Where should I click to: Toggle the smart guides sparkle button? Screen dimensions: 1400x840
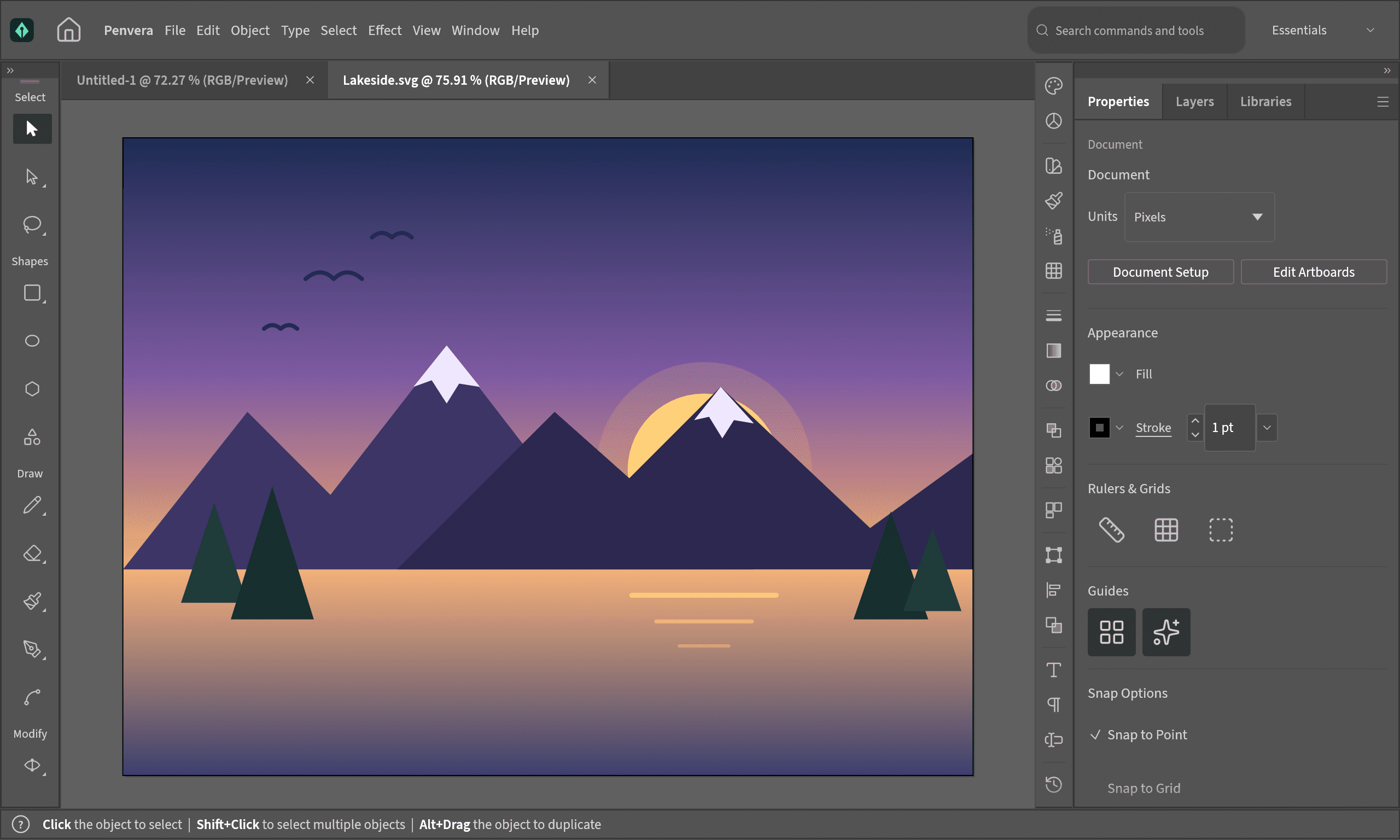coord(1166,632)
